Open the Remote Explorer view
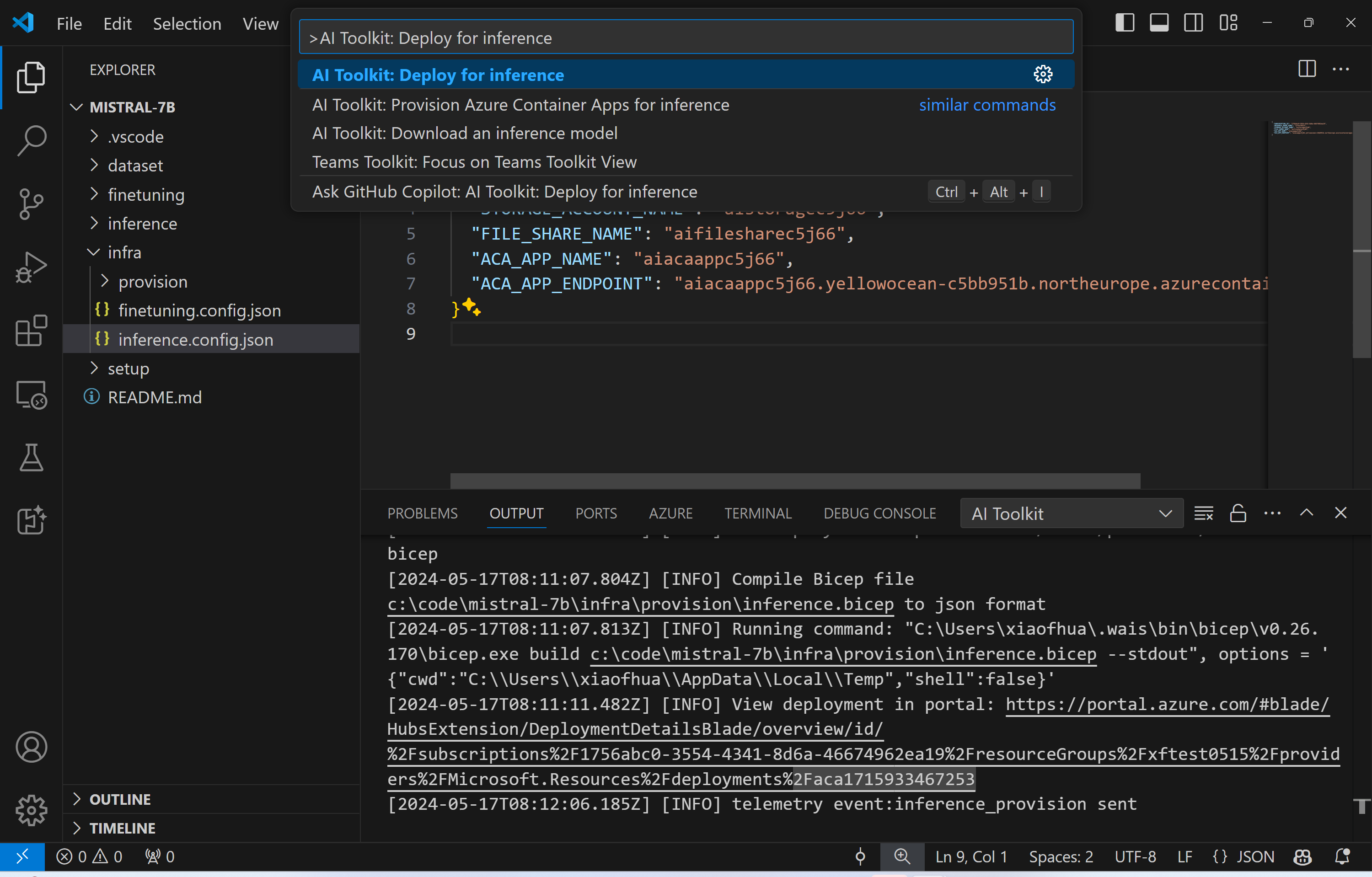This screenshot has height=877, width=1372. pyautogui.click(x=32, y=394)
